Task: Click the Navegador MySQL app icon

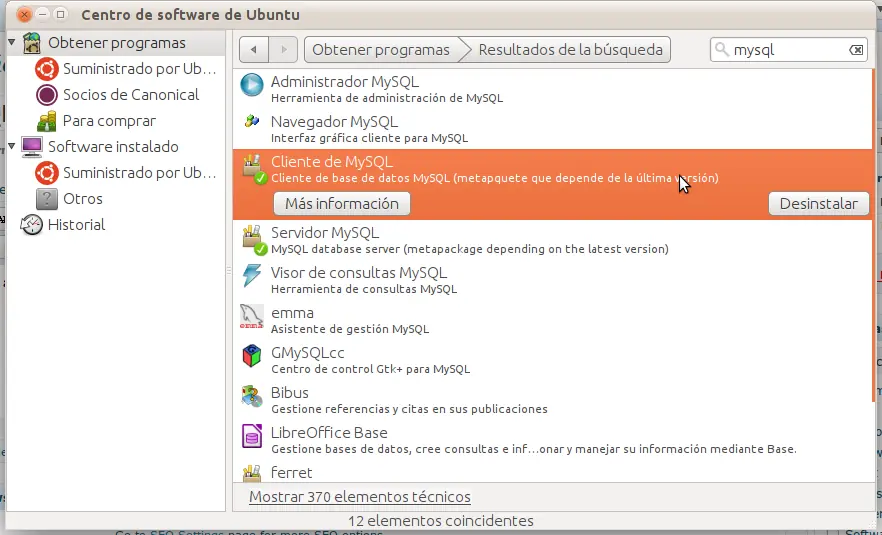Action: pyautogui.click(x=251, y=120)
